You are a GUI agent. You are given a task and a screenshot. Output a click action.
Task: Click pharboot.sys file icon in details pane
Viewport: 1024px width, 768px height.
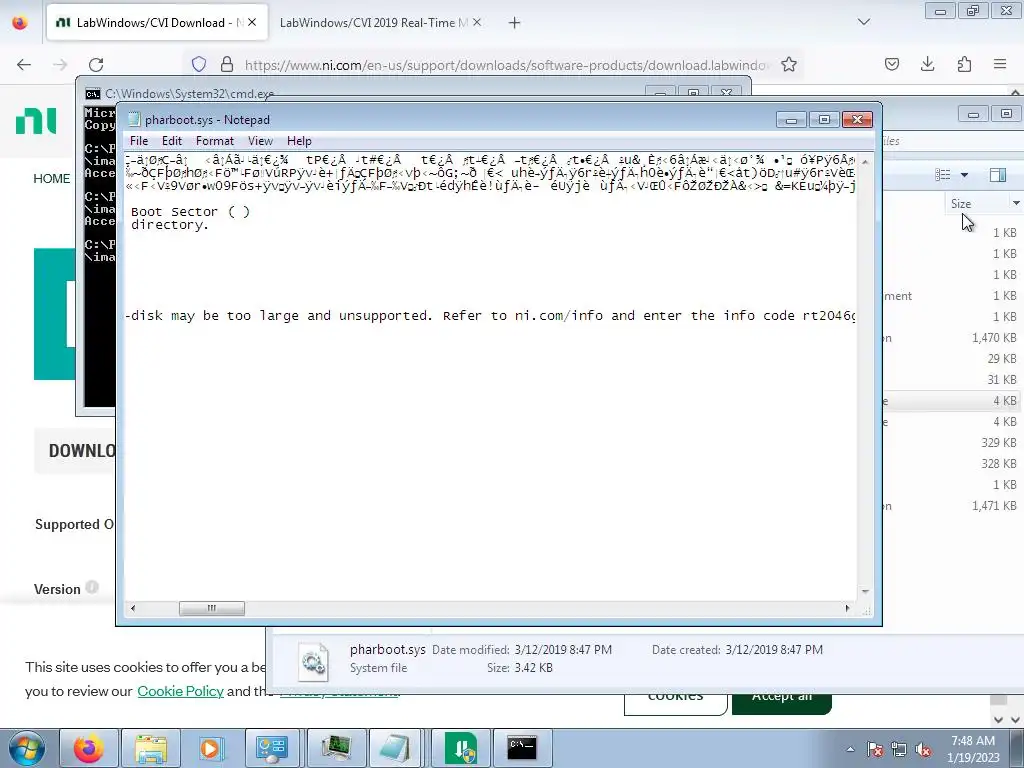click(313, 662)
